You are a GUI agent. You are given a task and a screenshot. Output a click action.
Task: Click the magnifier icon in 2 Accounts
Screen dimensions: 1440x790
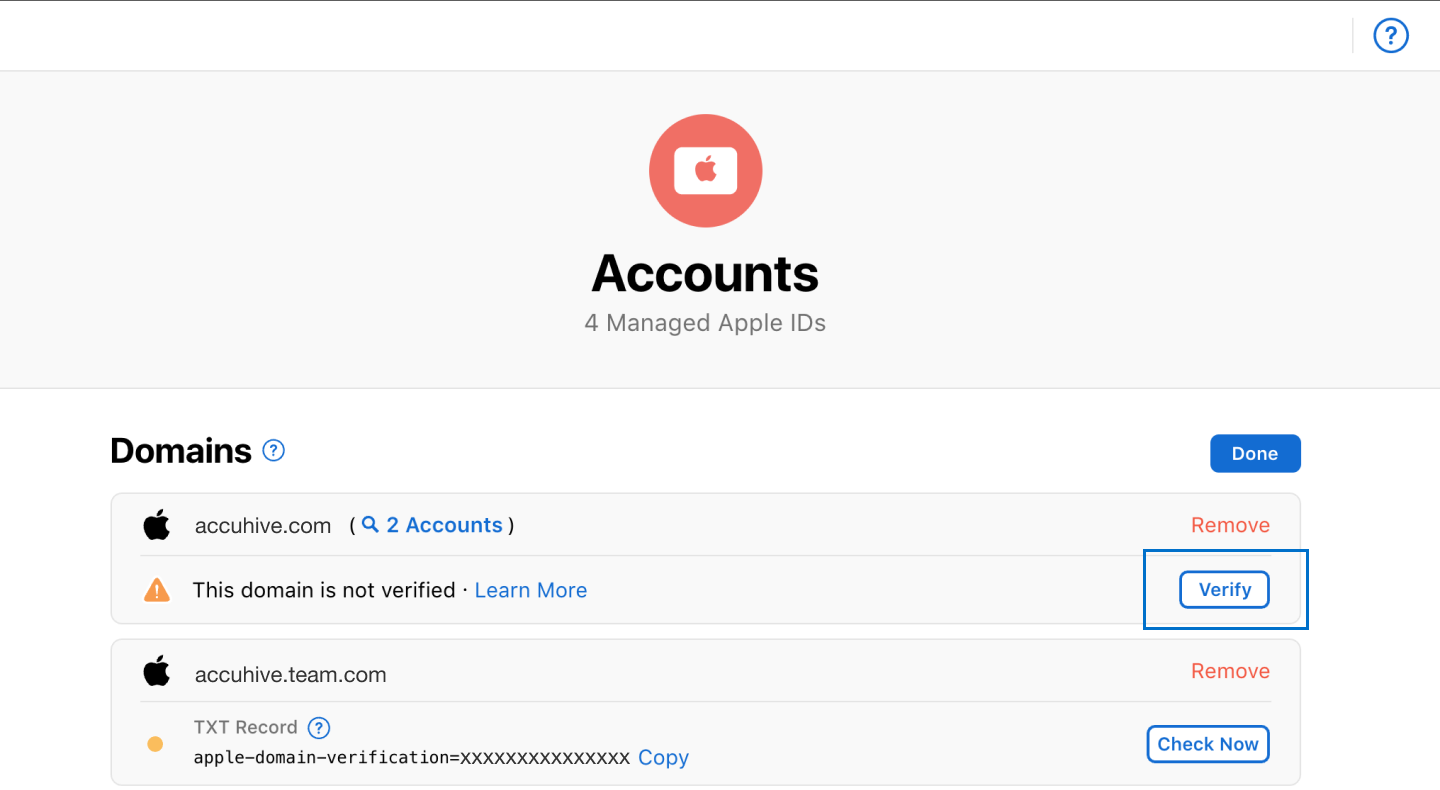click(370, 524)
